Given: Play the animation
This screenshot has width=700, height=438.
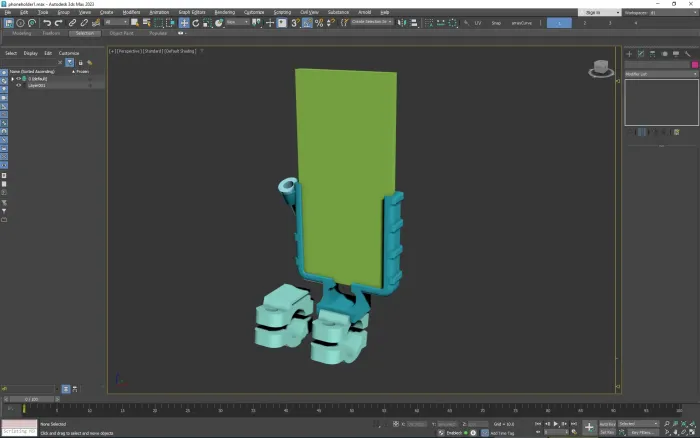Looking at the screenshot, I should [x=556, y=424].
